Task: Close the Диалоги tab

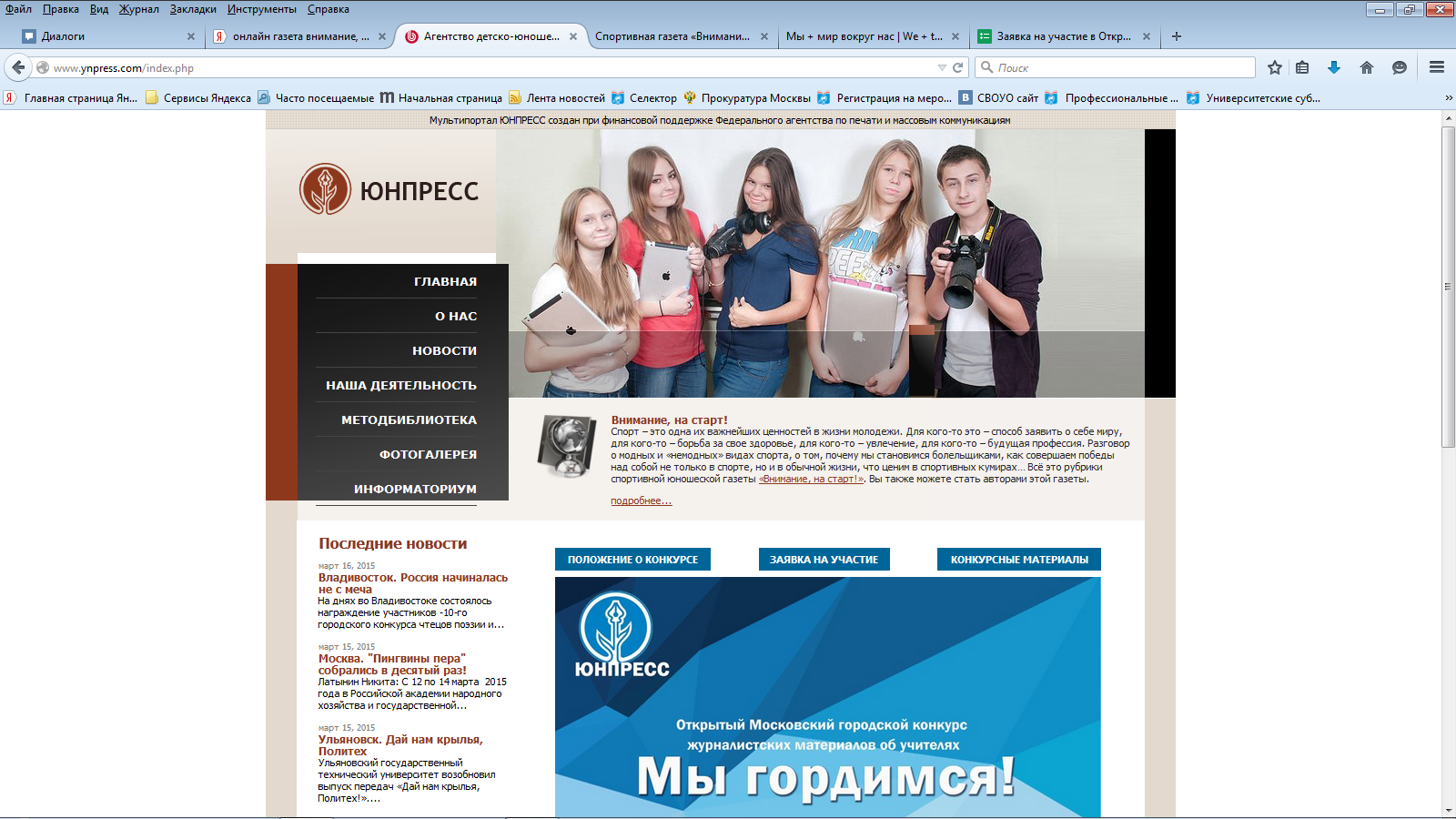Action: pyautogui.click(x=191, y=36)
